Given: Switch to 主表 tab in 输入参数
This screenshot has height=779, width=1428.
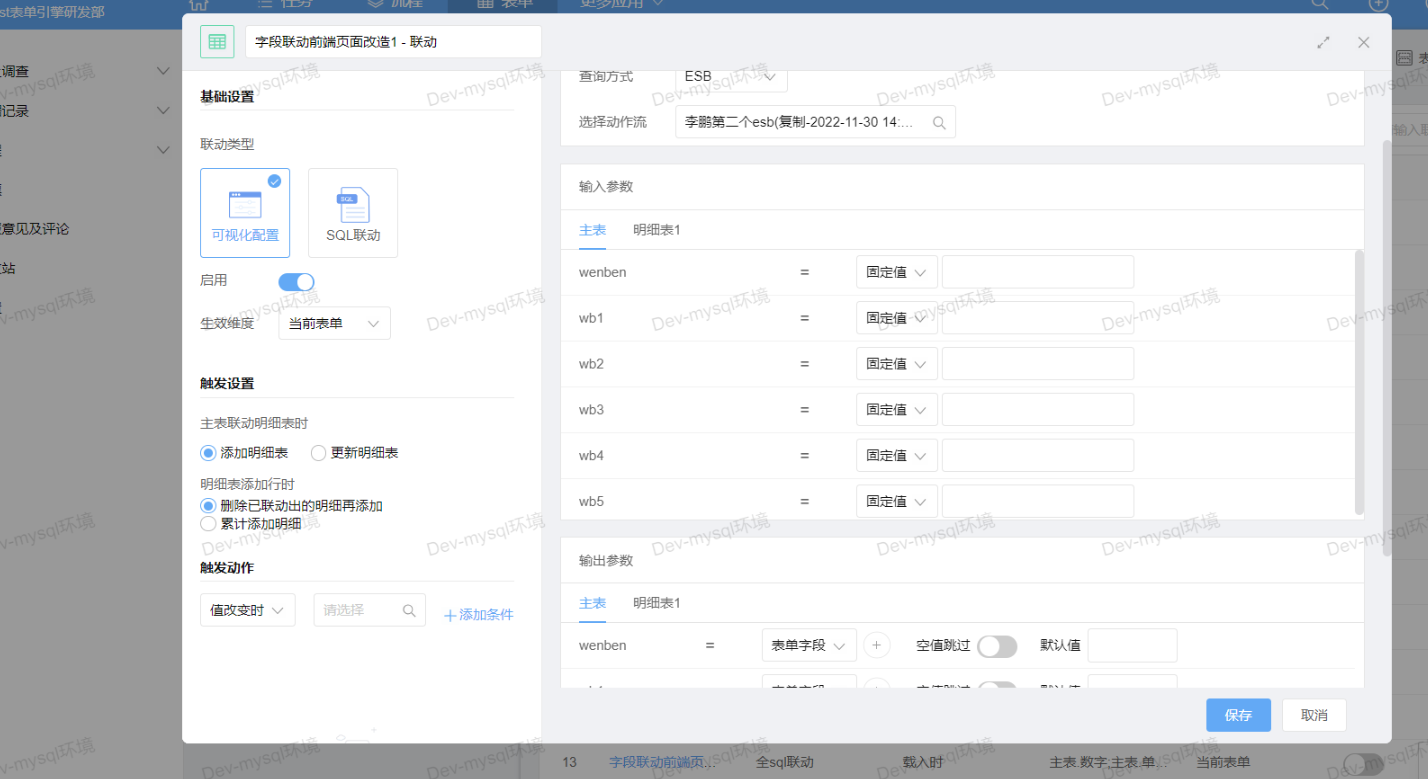Looking at the screenshot, I should click(593, 230).
